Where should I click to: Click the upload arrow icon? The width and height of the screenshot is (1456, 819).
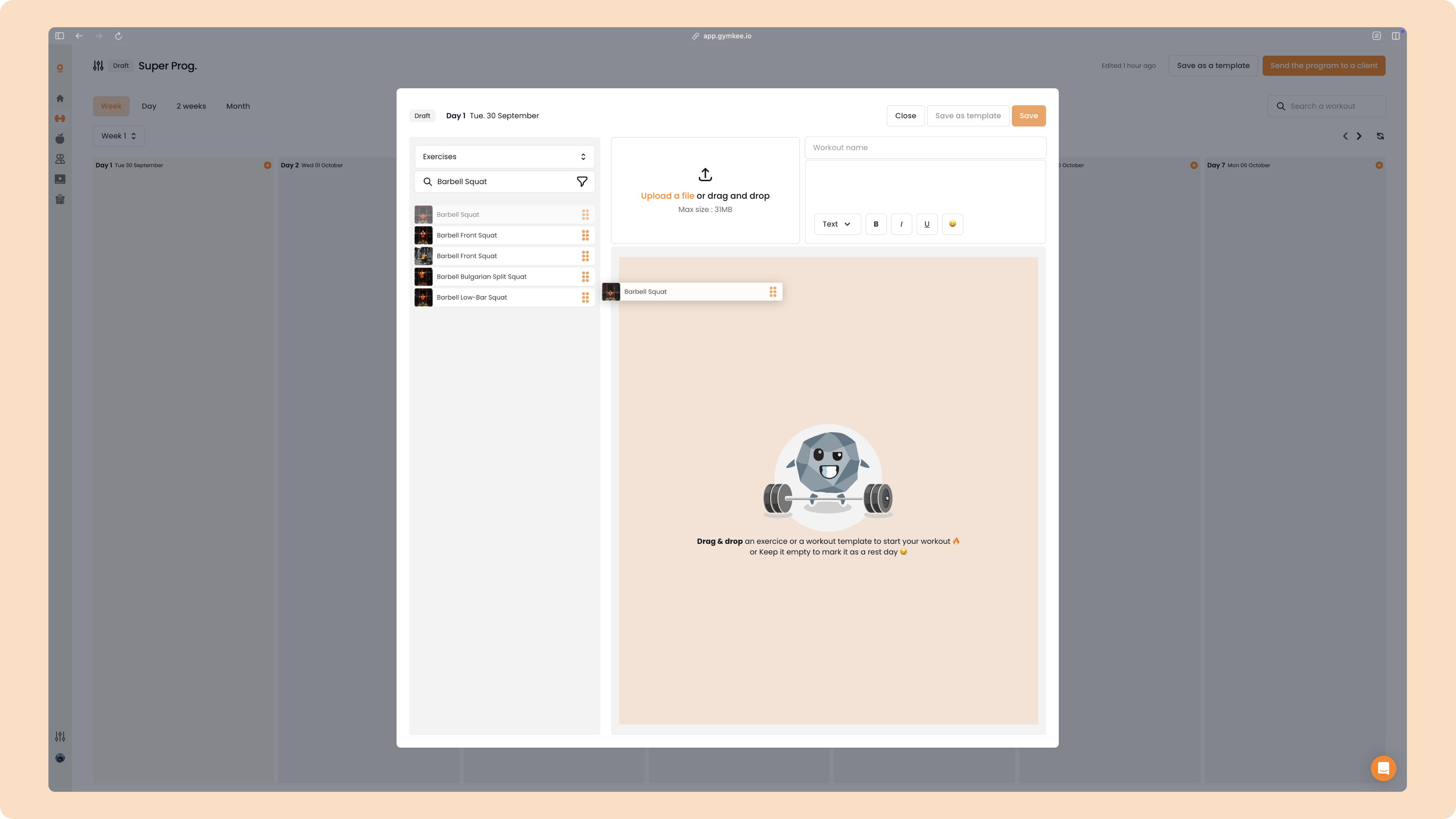[x=705, y=174]
